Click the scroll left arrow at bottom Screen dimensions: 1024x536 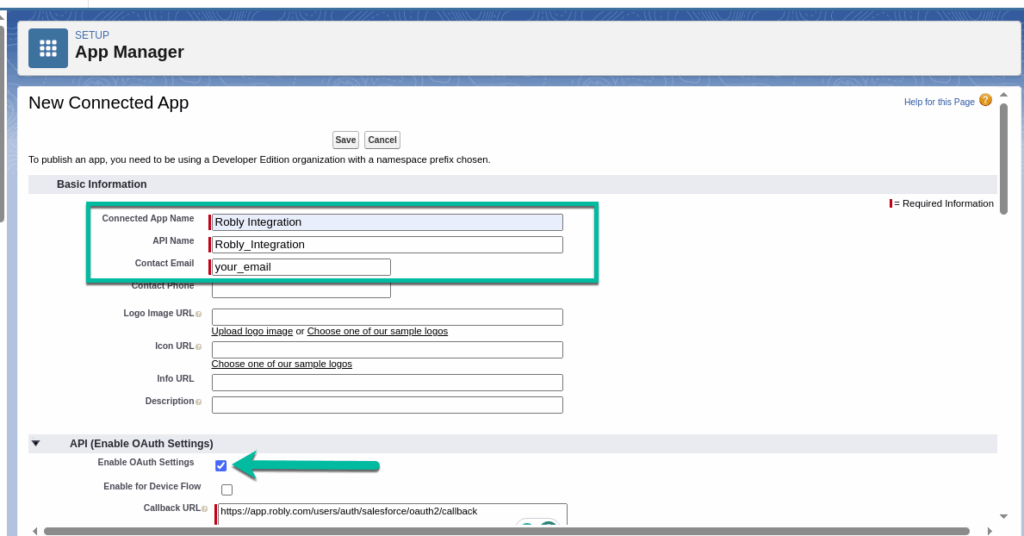[x=35, y=531]
